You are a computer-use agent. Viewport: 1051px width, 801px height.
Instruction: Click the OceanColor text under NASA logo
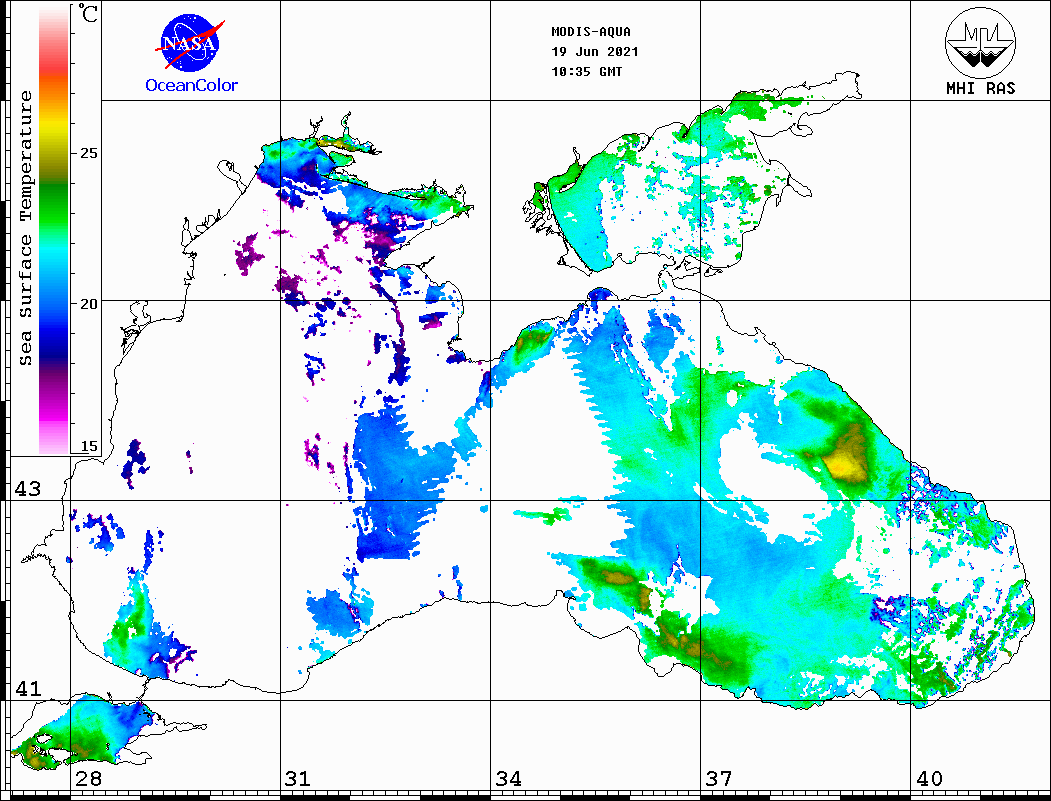(x=191, y=85)
